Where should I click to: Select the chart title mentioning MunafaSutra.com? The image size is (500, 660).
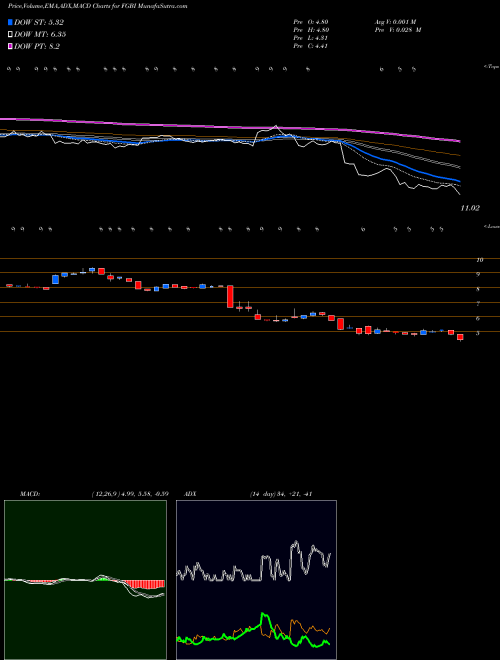[98, 6]
